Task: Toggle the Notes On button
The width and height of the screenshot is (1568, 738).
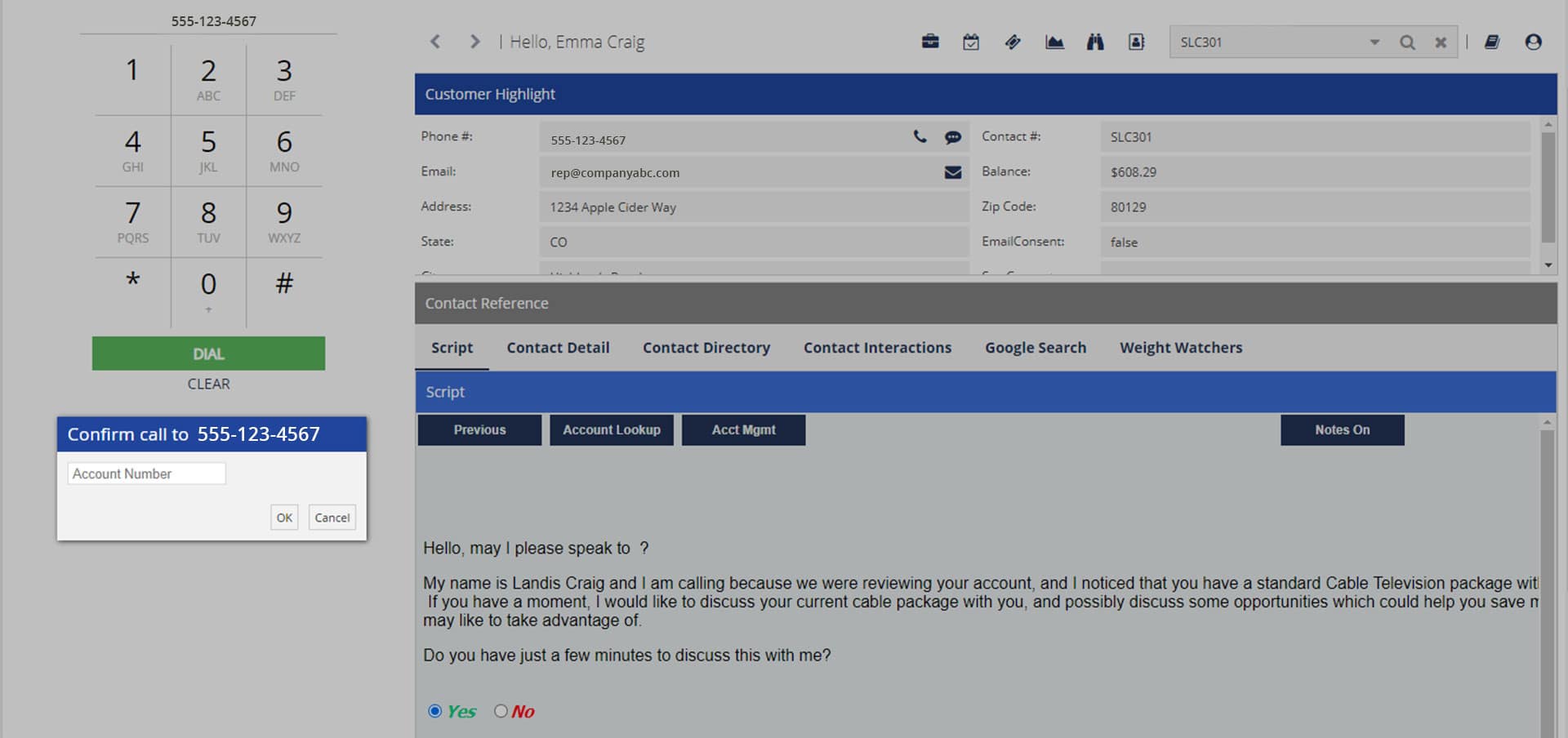Action: click(1342, 429)
